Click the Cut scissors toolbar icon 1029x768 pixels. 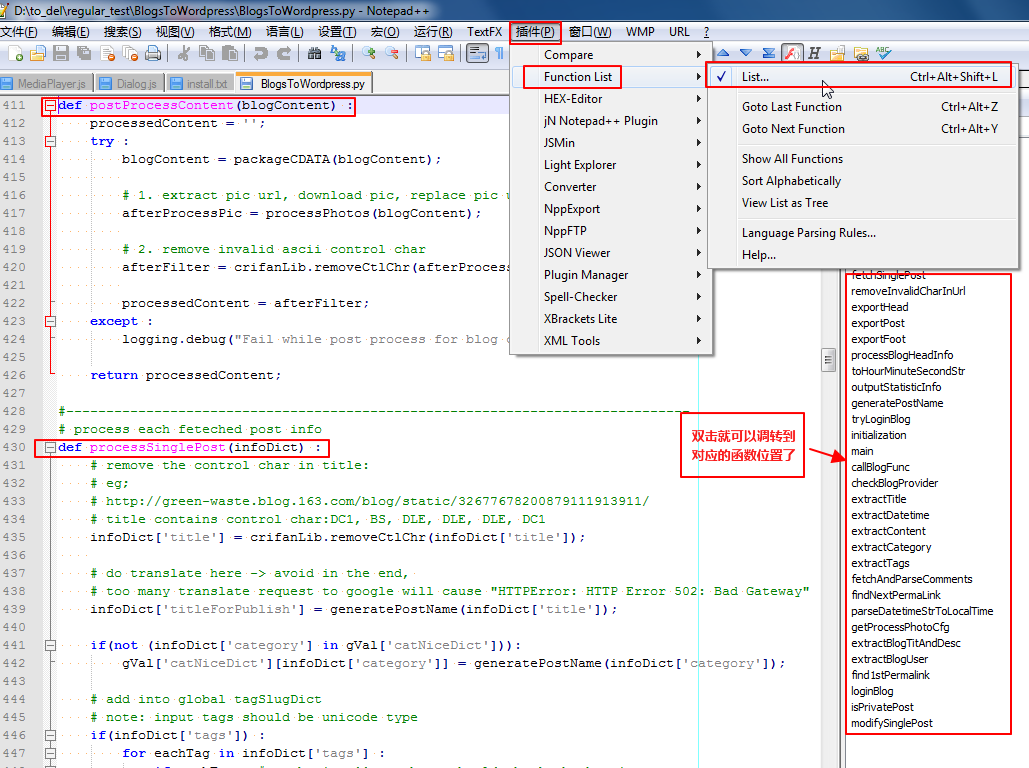186,54
